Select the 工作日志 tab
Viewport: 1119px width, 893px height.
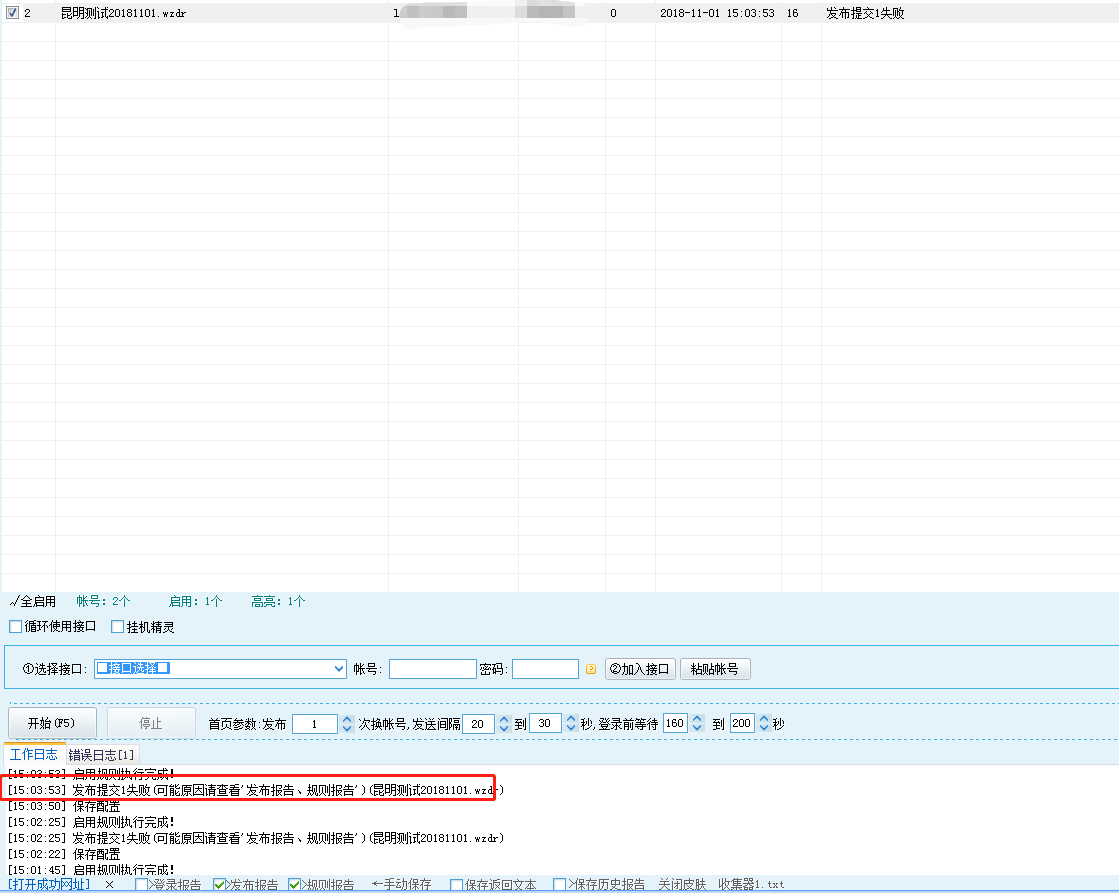34,754
